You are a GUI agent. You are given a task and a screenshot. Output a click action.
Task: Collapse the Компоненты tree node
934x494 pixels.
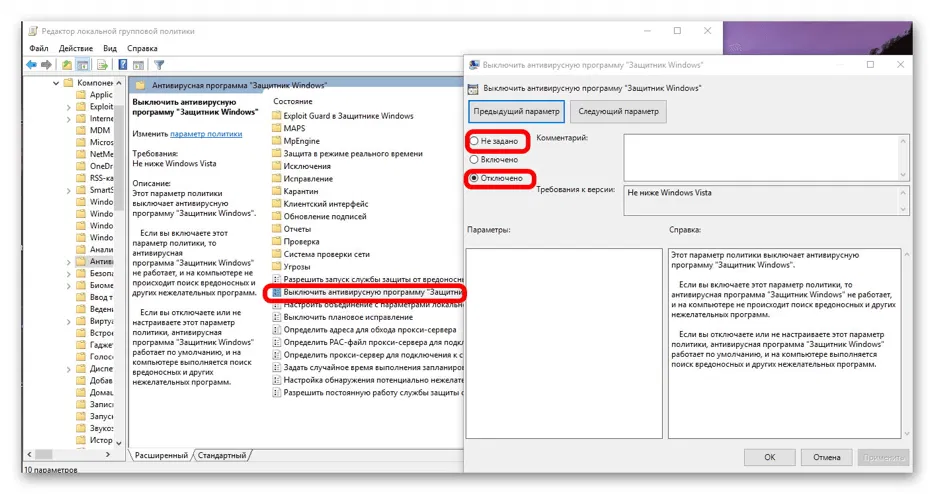coord(56,83)
